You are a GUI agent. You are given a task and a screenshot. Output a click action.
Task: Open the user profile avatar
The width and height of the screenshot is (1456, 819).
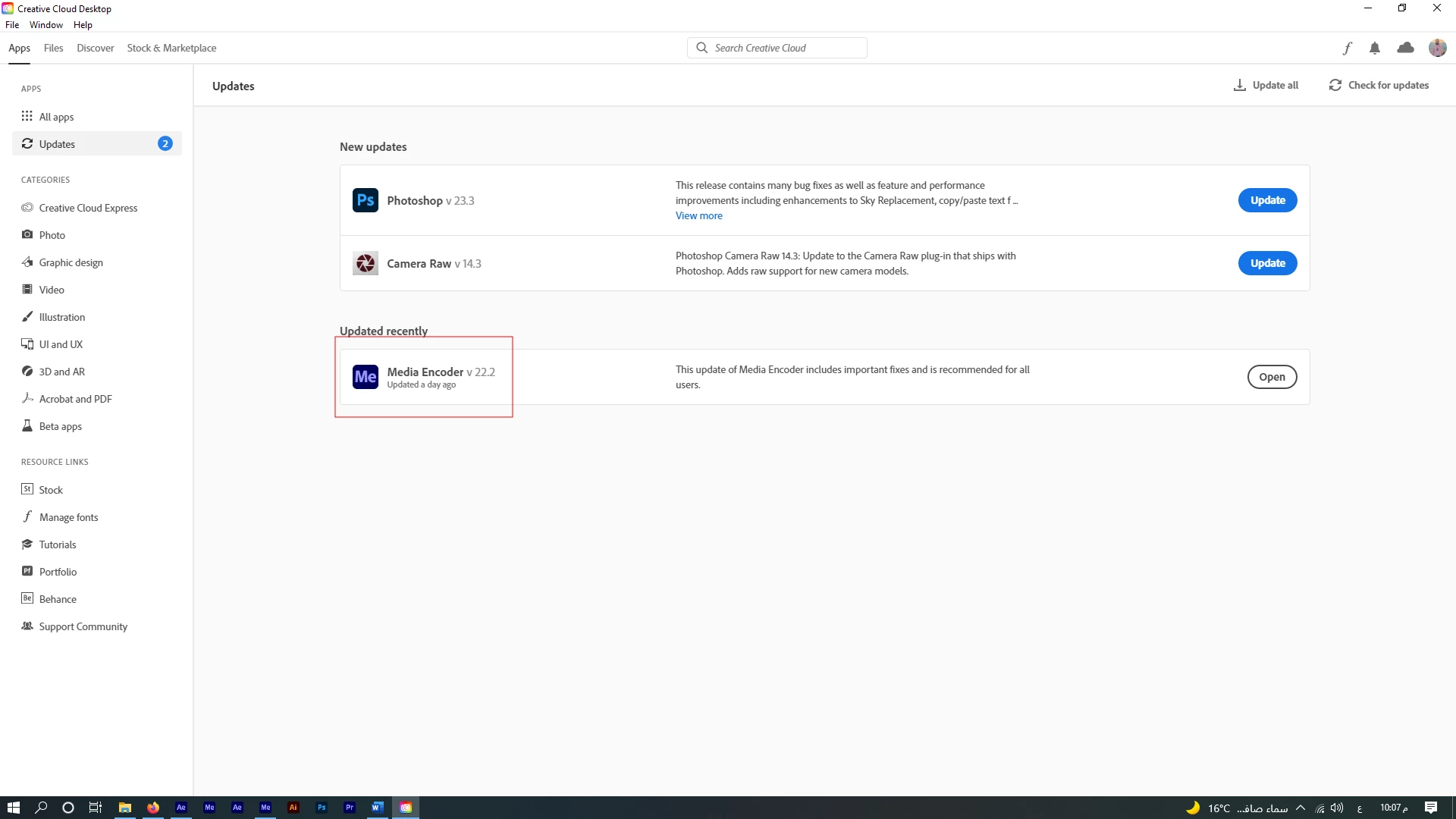(1437, 48)
